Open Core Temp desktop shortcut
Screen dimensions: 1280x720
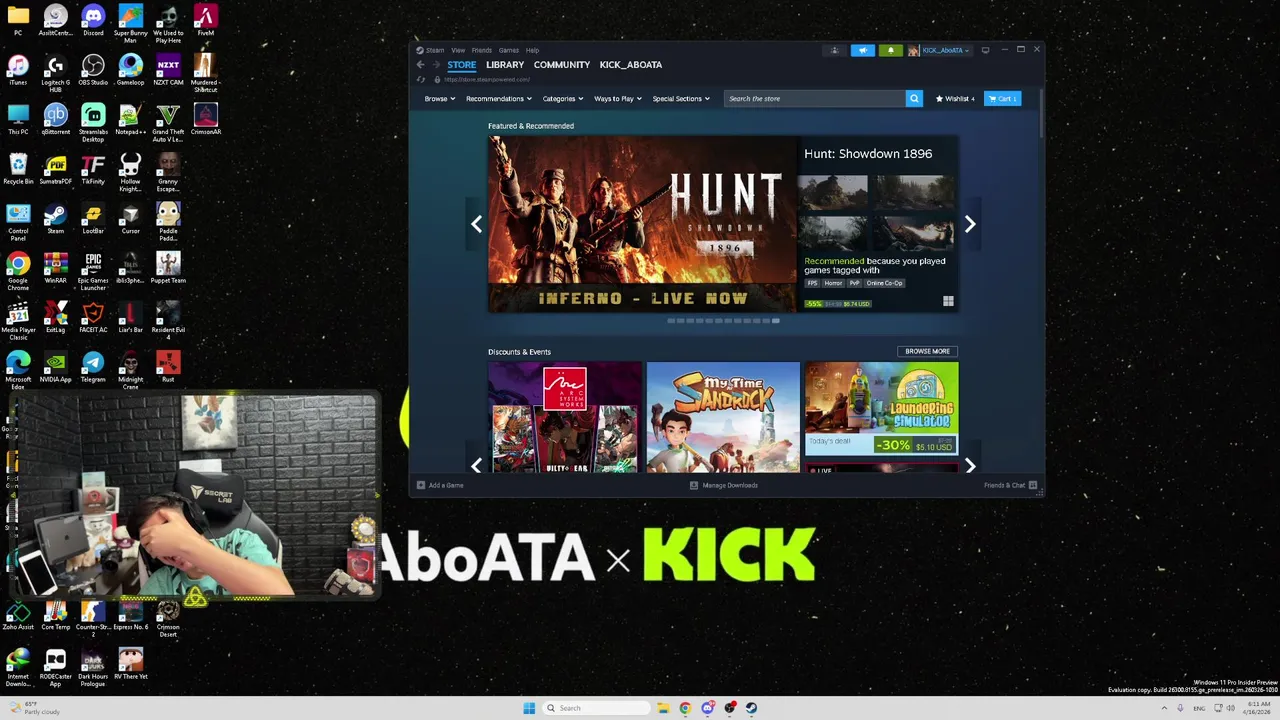tap(55, 614)
